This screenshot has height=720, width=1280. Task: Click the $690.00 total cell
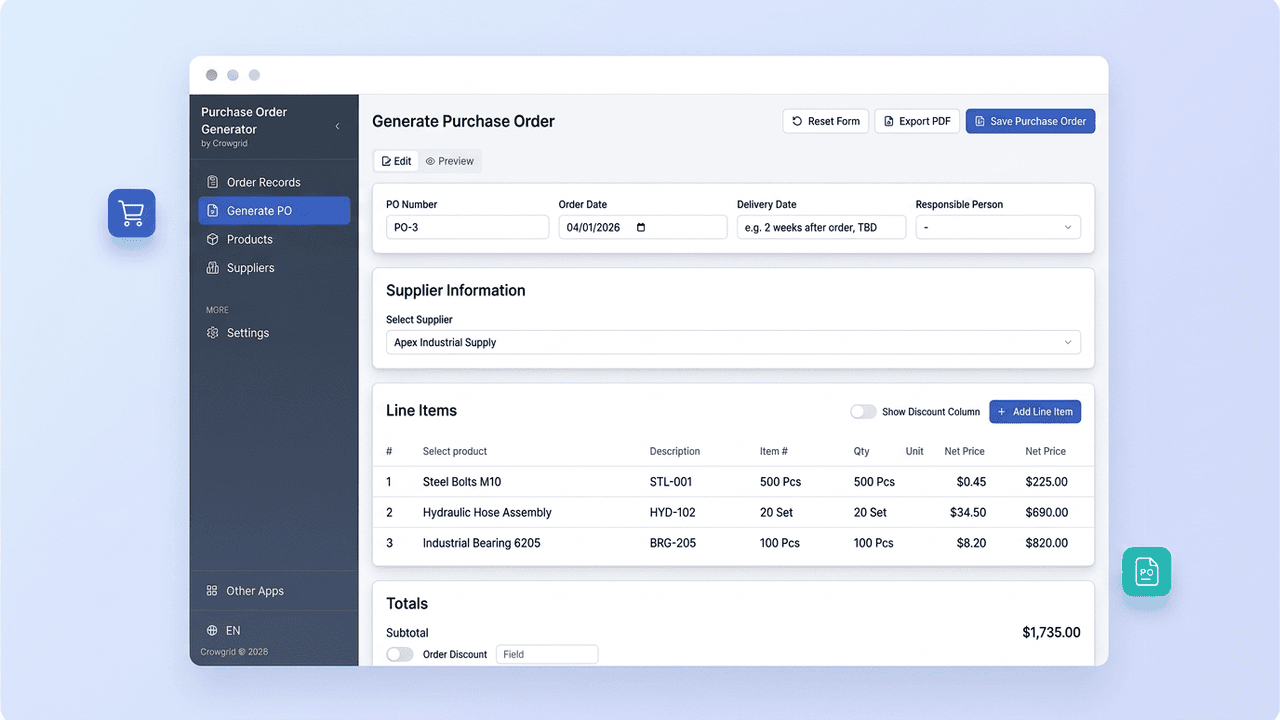click(x=1046, y=512)
